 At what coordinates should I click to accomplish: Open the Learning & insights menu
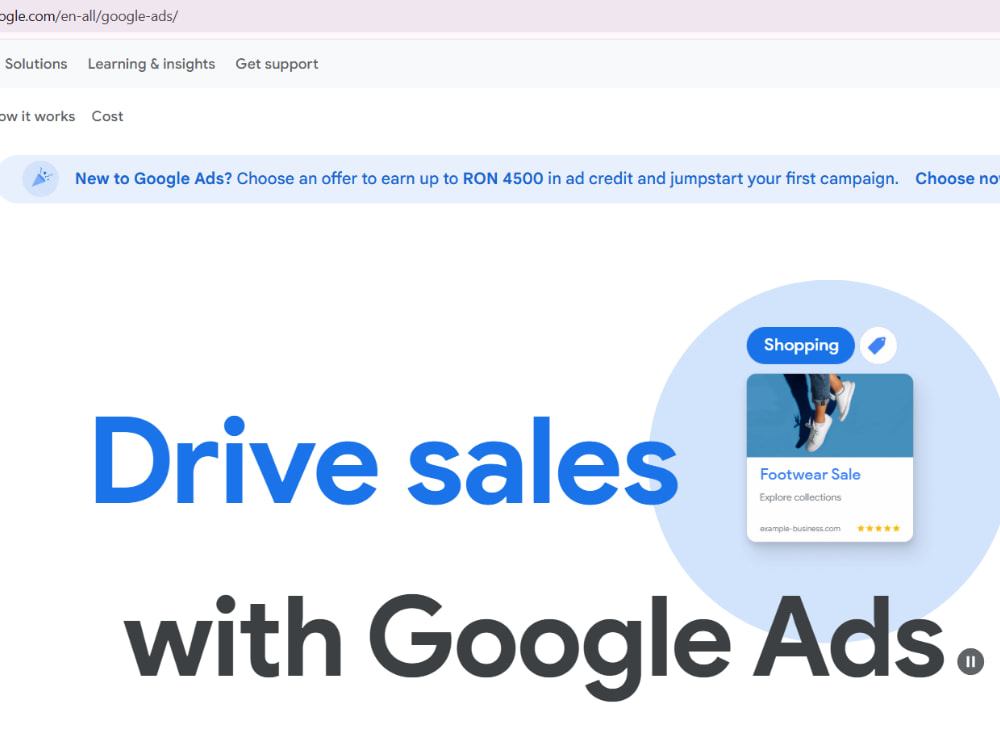pyautogui.click(x=151, y=64)
